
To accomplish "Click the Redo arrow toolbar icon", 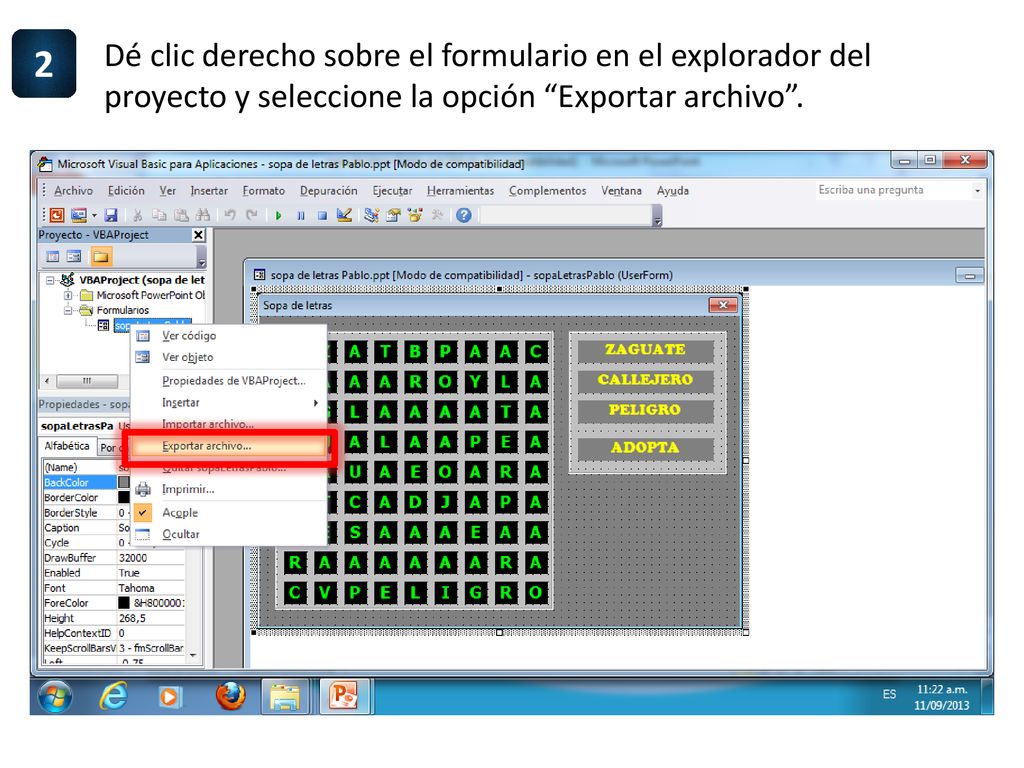I will [251, 215].
